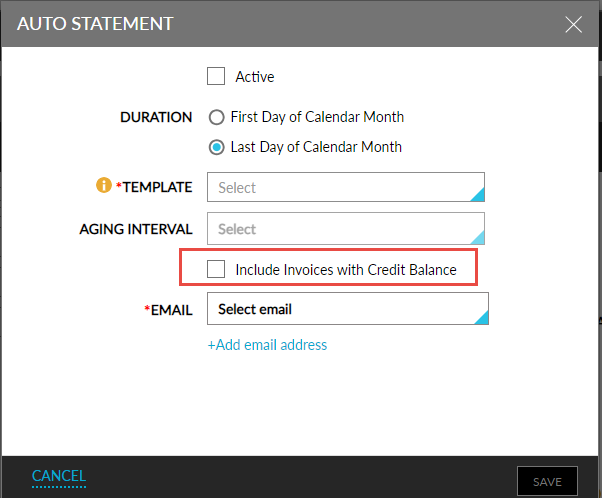Tick the Active checkbox

coord(216,76)
